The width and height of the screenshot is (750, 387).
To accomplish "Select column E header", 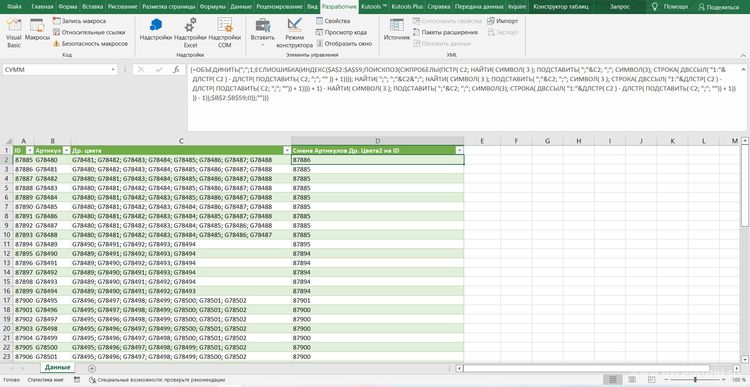I will pyautogui.click(x=482, y=141).
